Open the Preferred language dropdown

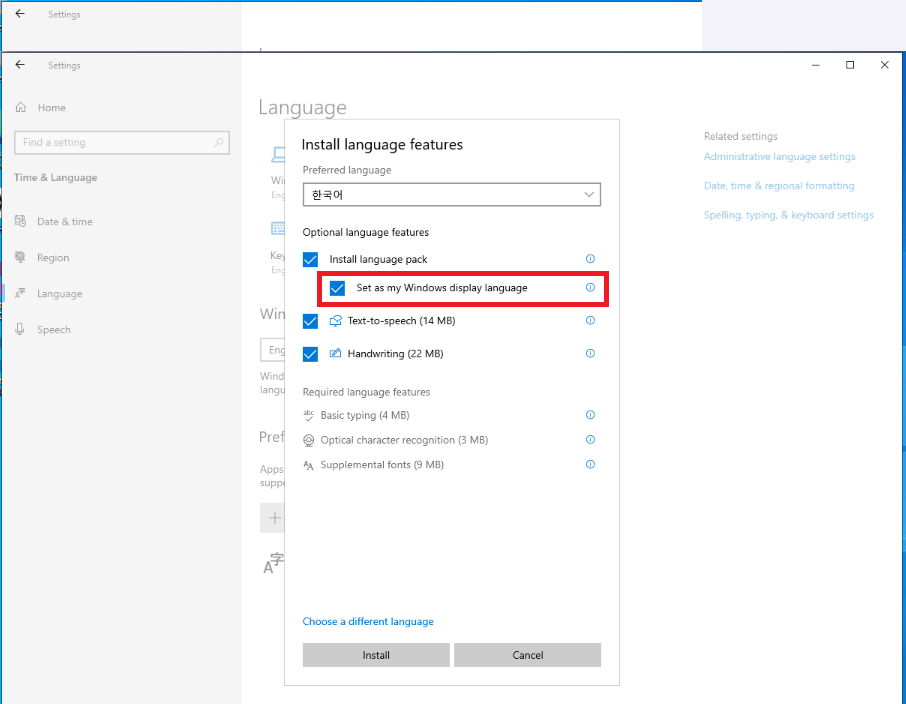tap(451, 195)
